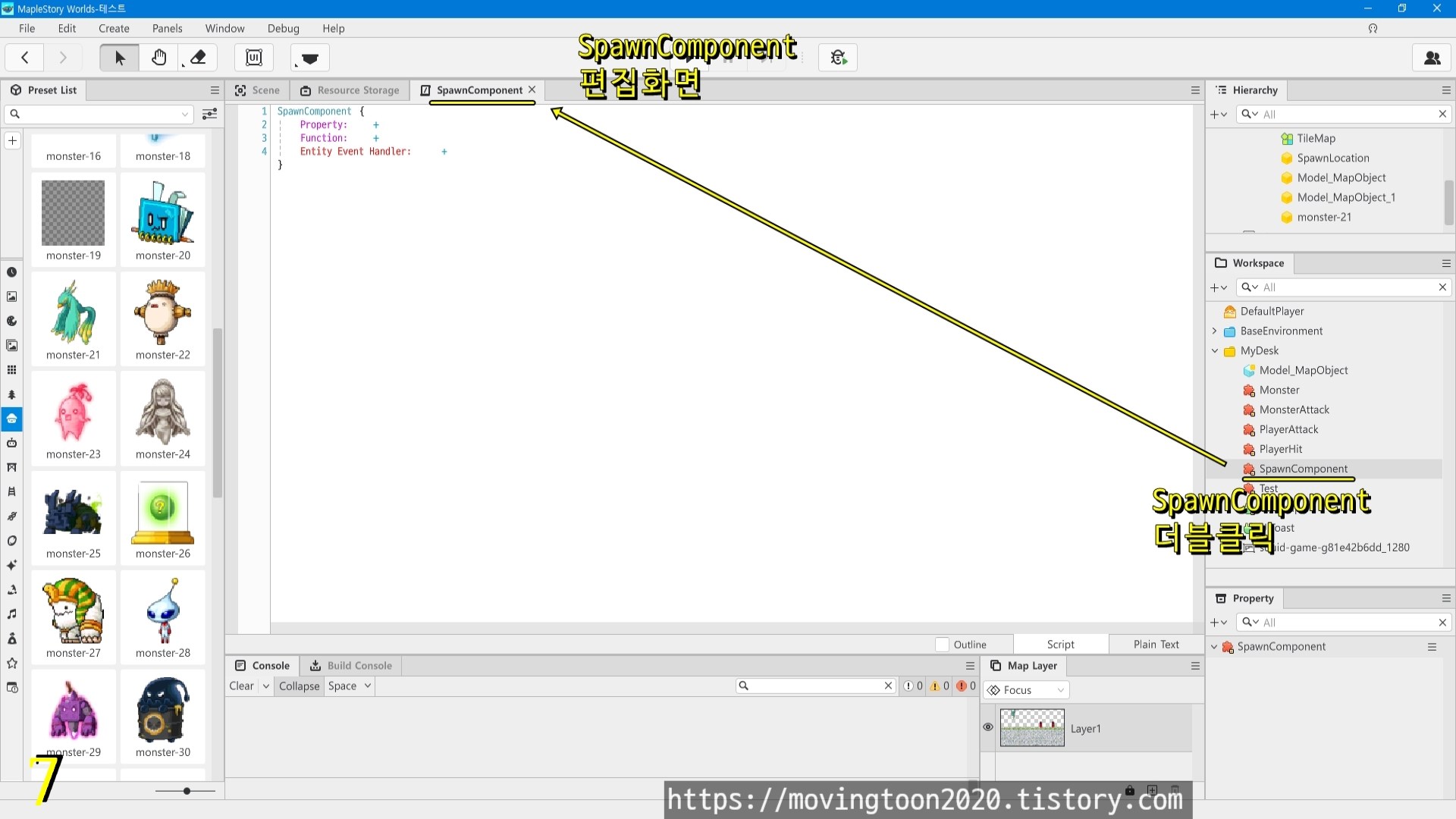1456x819 pixels.
Task: Collapse the MyDesk folder
Action: click(1215, 351)
